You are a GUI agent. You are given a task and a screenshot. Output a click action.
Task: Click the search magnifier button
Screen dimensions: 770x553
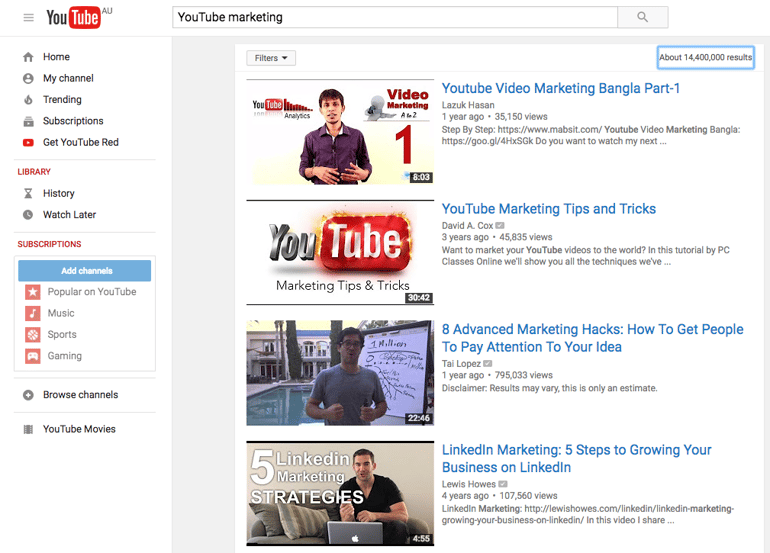click(642, 17)
